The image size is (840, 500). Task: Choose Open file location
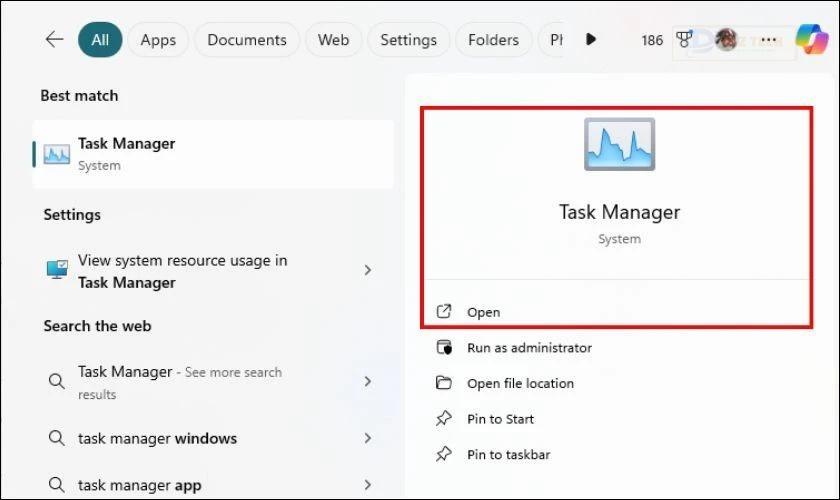click(x=520, y=383)
